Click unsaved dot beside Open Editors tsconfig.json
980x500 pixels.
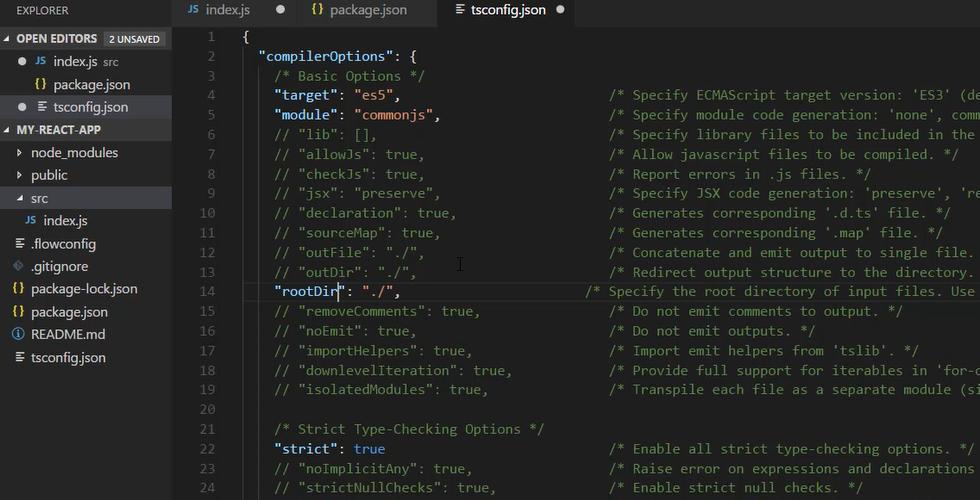pos(22,107)
